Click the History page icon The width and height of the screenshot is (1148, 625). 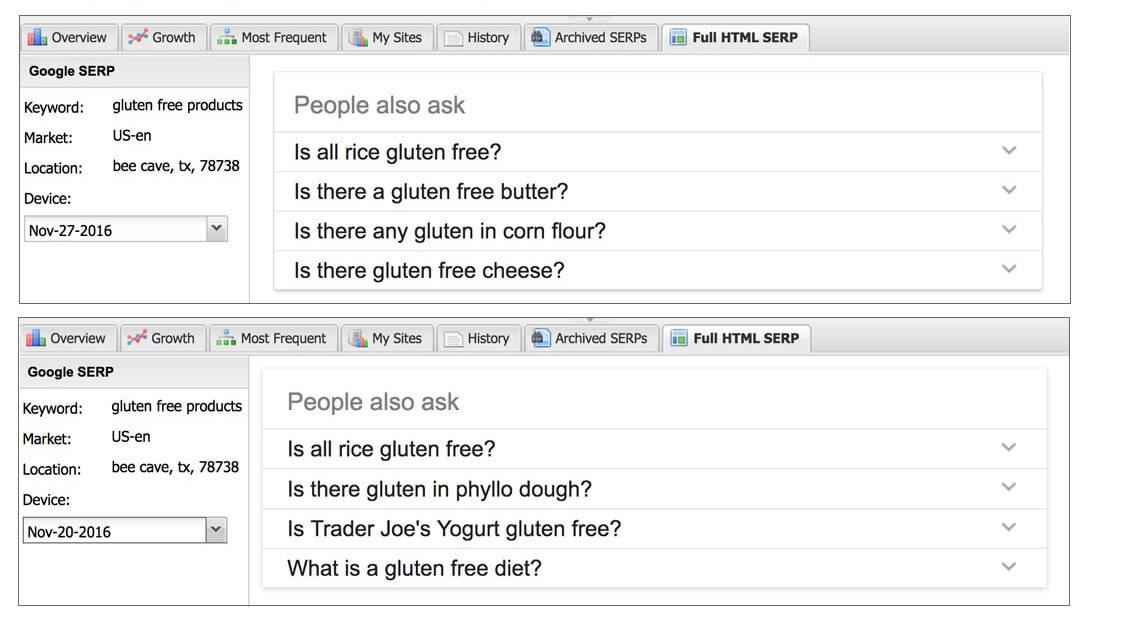[452, 37]
